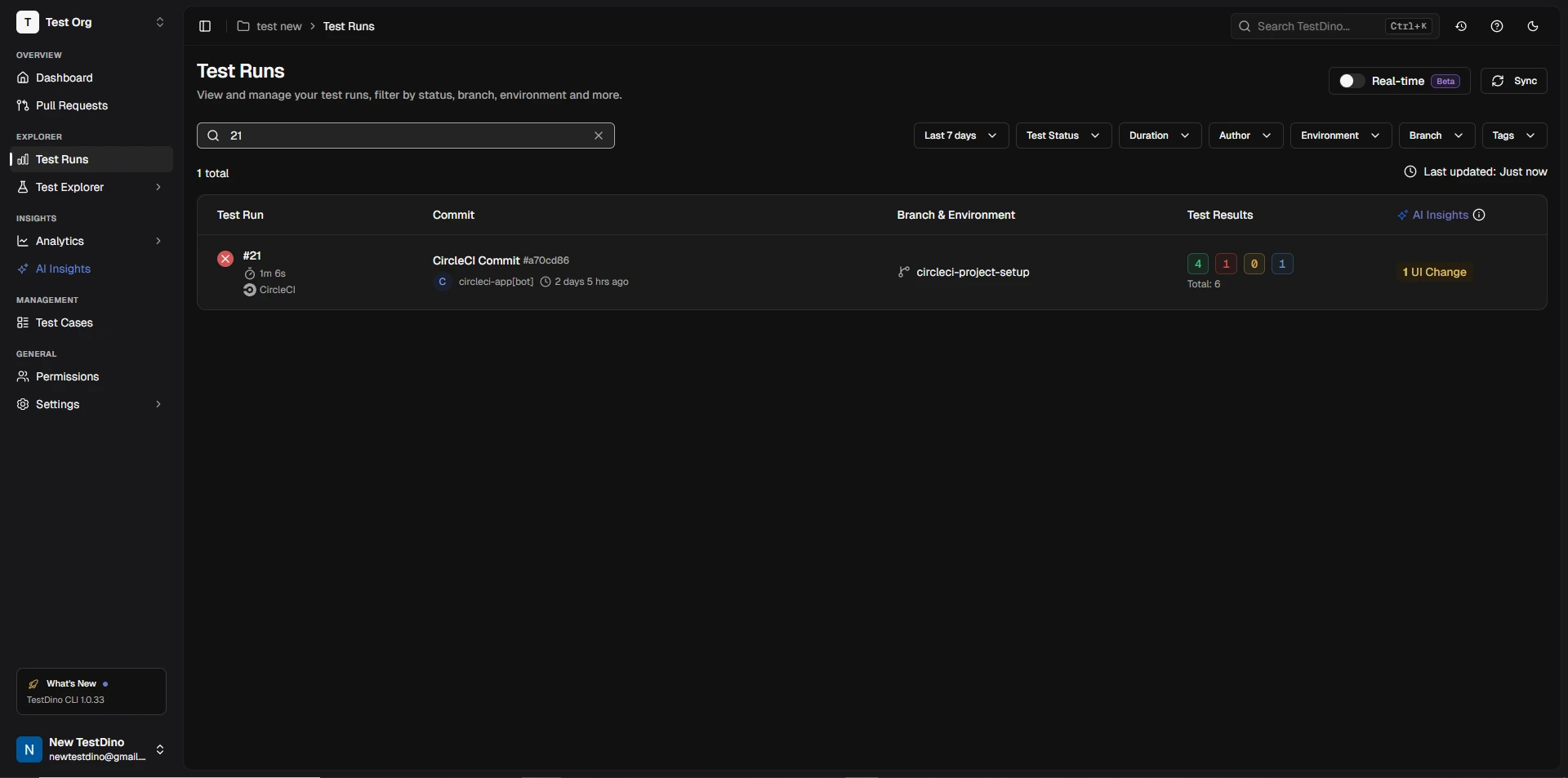Open Analytics under Insights

[60, 241]
